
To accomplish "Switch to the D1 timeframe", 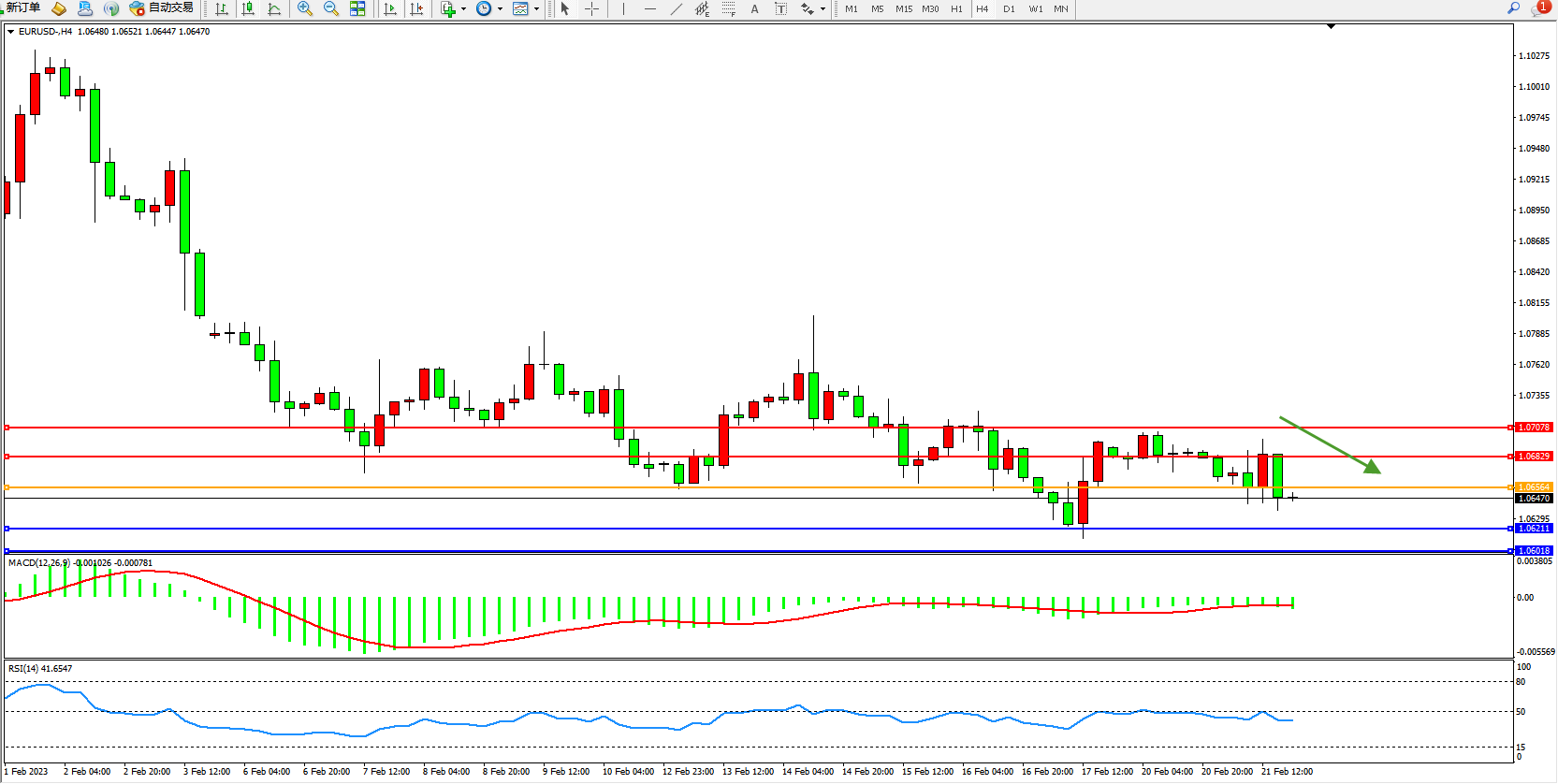I will pos(1009,8).
